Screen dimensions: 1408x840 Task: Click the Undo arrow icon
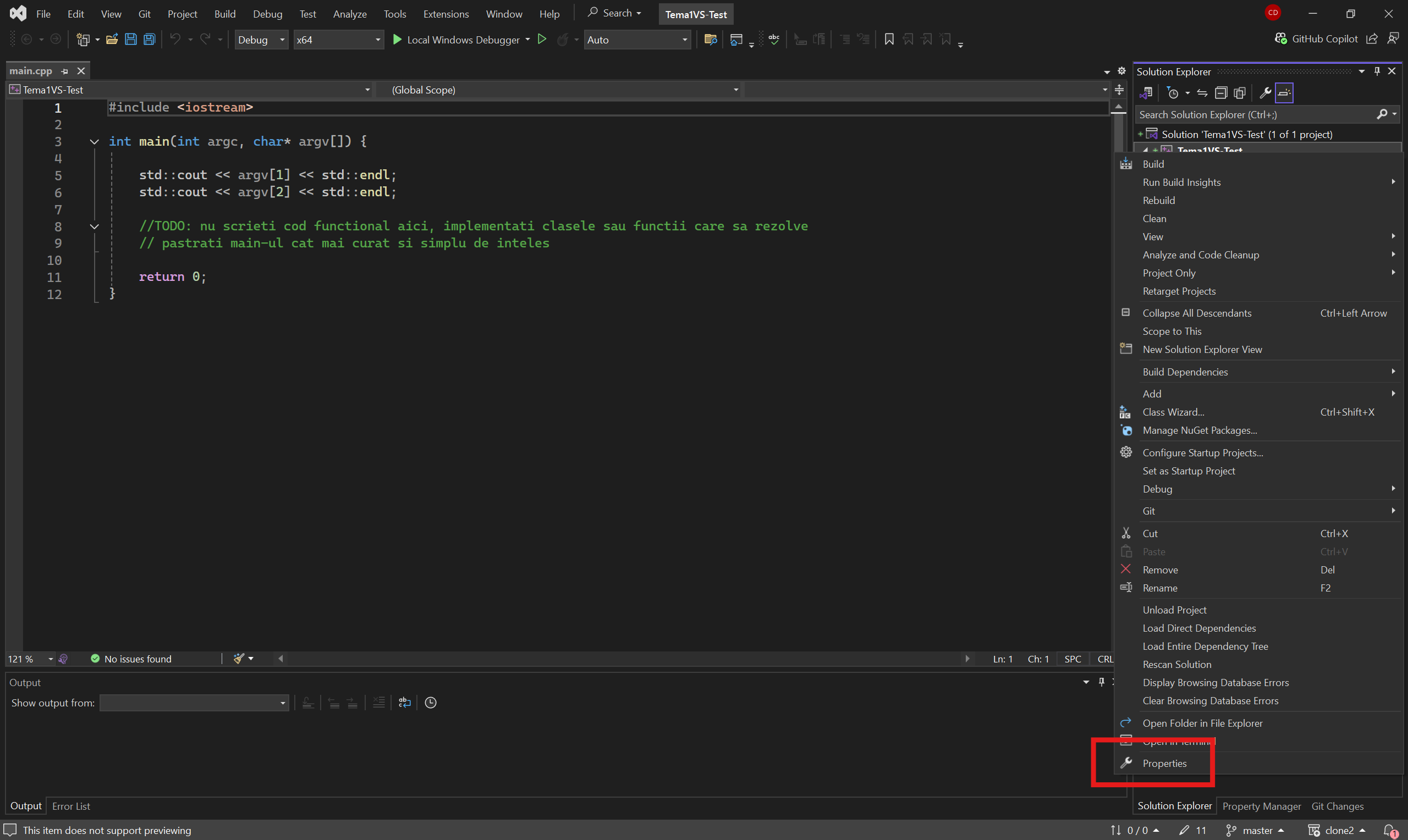pos(175,40)
